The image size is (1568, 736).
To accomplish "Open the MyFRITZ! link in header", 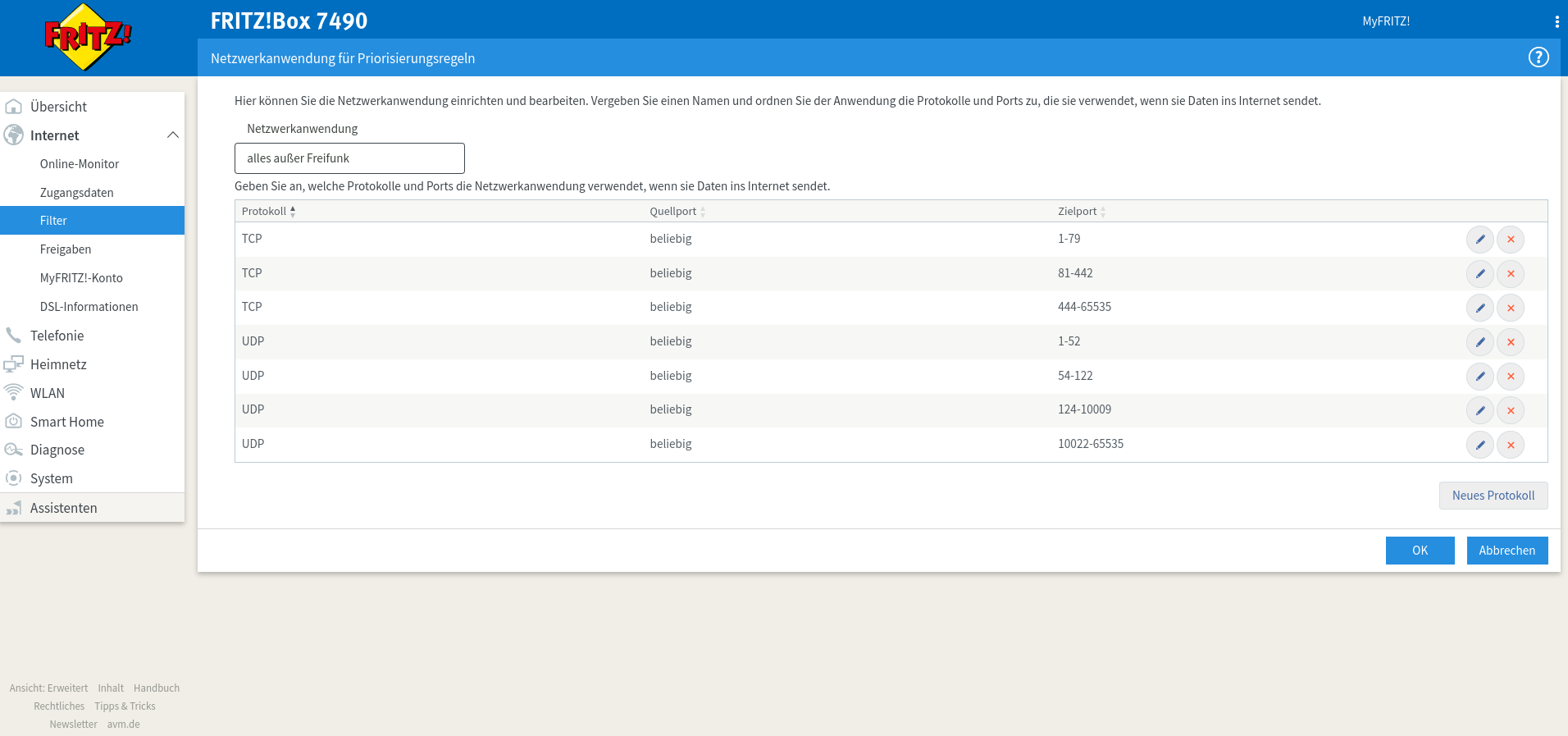I will coord(1386,21).
